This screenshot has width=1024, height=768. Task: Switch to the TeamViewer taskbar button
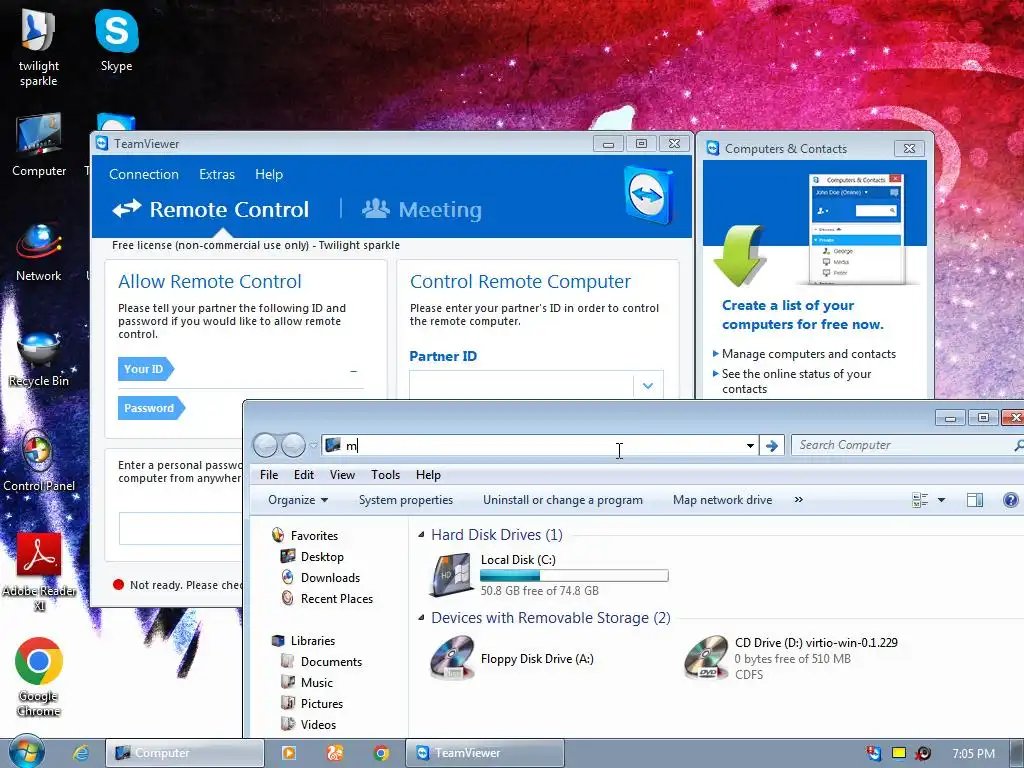[x=485, y=753]
